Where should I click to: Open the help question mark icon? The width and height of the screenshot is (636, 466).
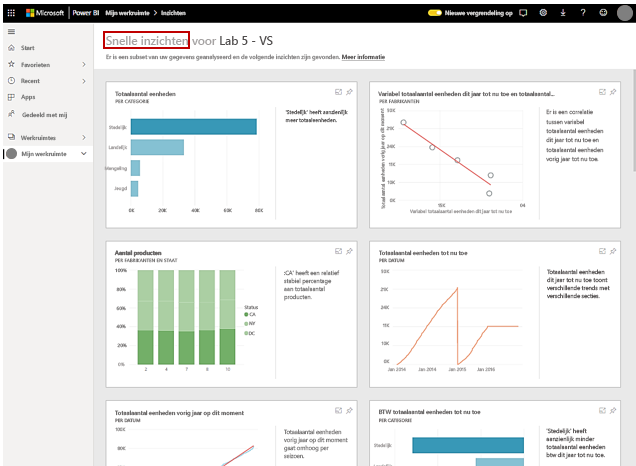click(x=583, y=13)
